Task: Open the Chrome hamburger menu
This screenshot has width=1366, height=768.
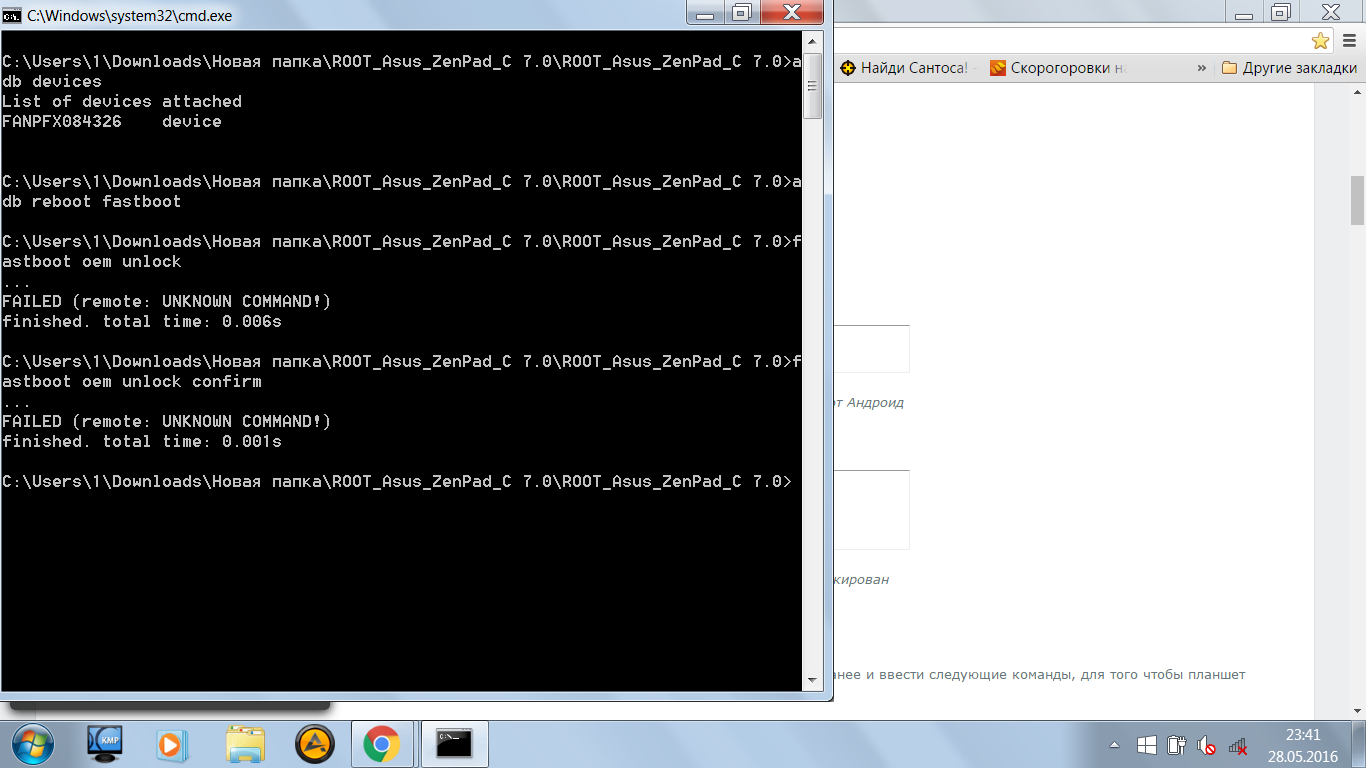Action: point(1350,40)
